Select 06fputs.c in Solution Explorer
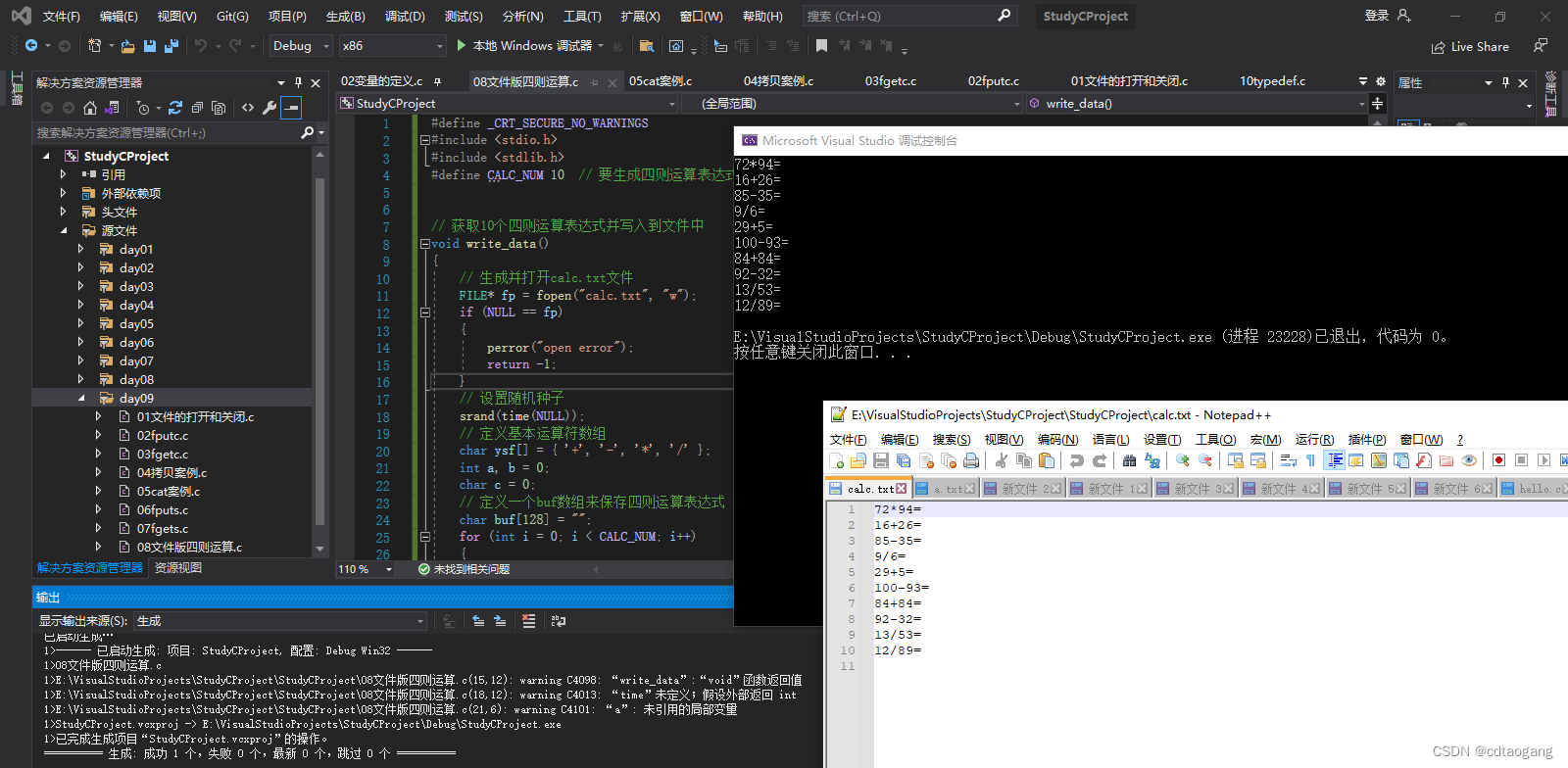 163,510
